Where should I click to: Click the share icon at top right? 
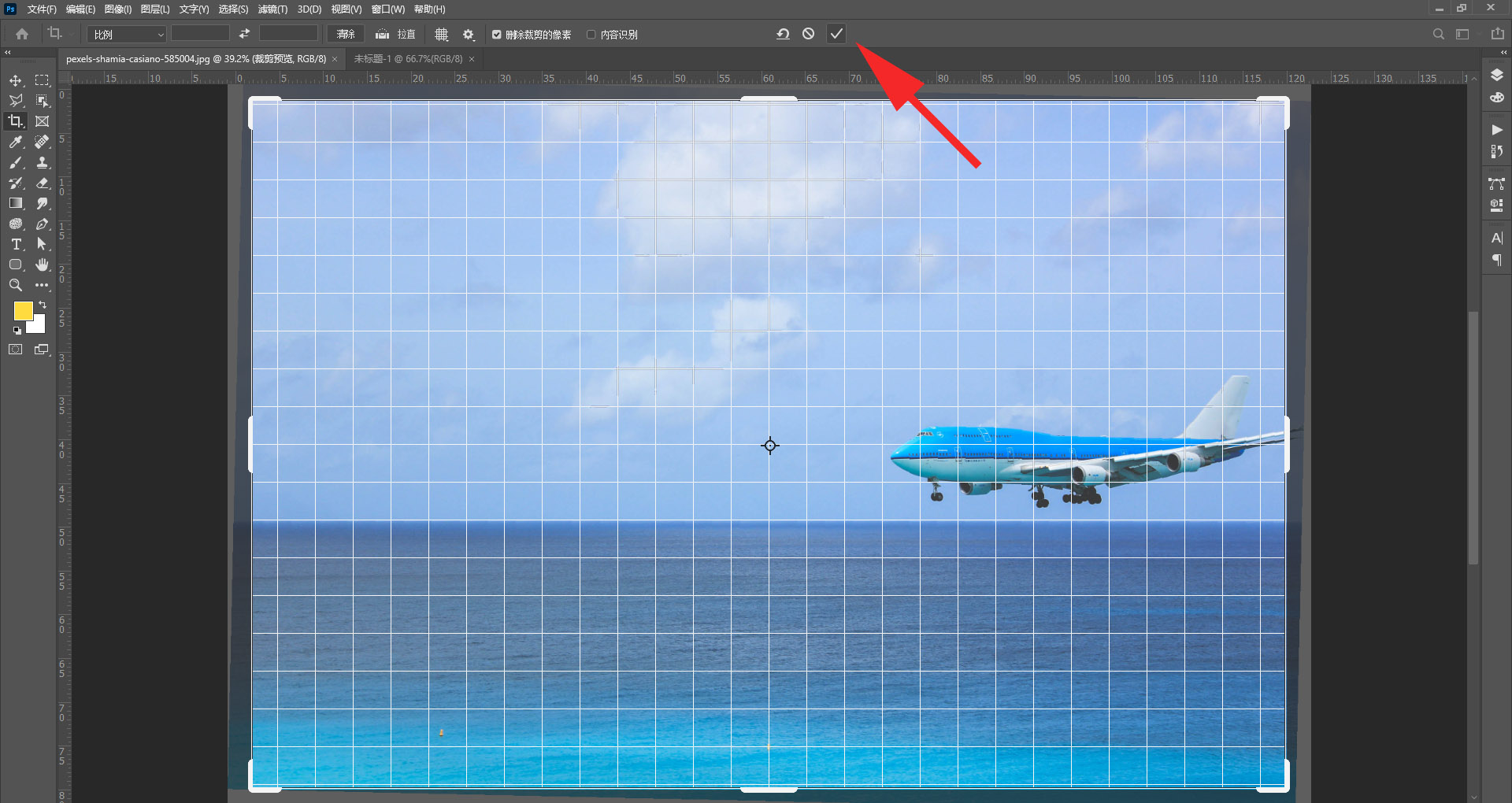[x=1498, y=34]
